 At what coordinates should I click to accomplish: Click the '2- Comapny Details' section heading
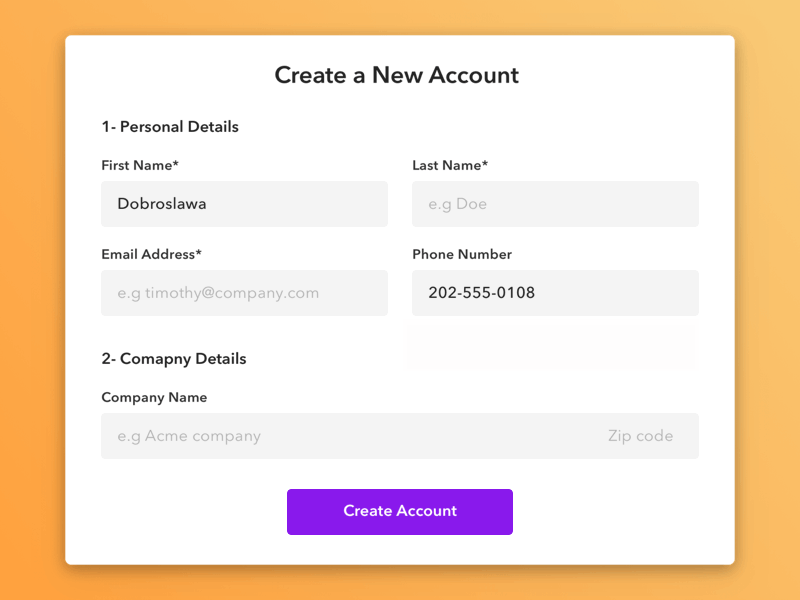(x=174, y=359)
